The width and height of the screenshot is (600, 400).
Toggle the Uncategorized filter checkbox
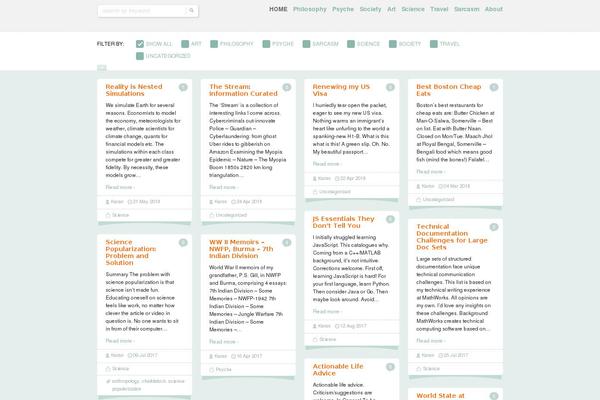pos(140,56)
